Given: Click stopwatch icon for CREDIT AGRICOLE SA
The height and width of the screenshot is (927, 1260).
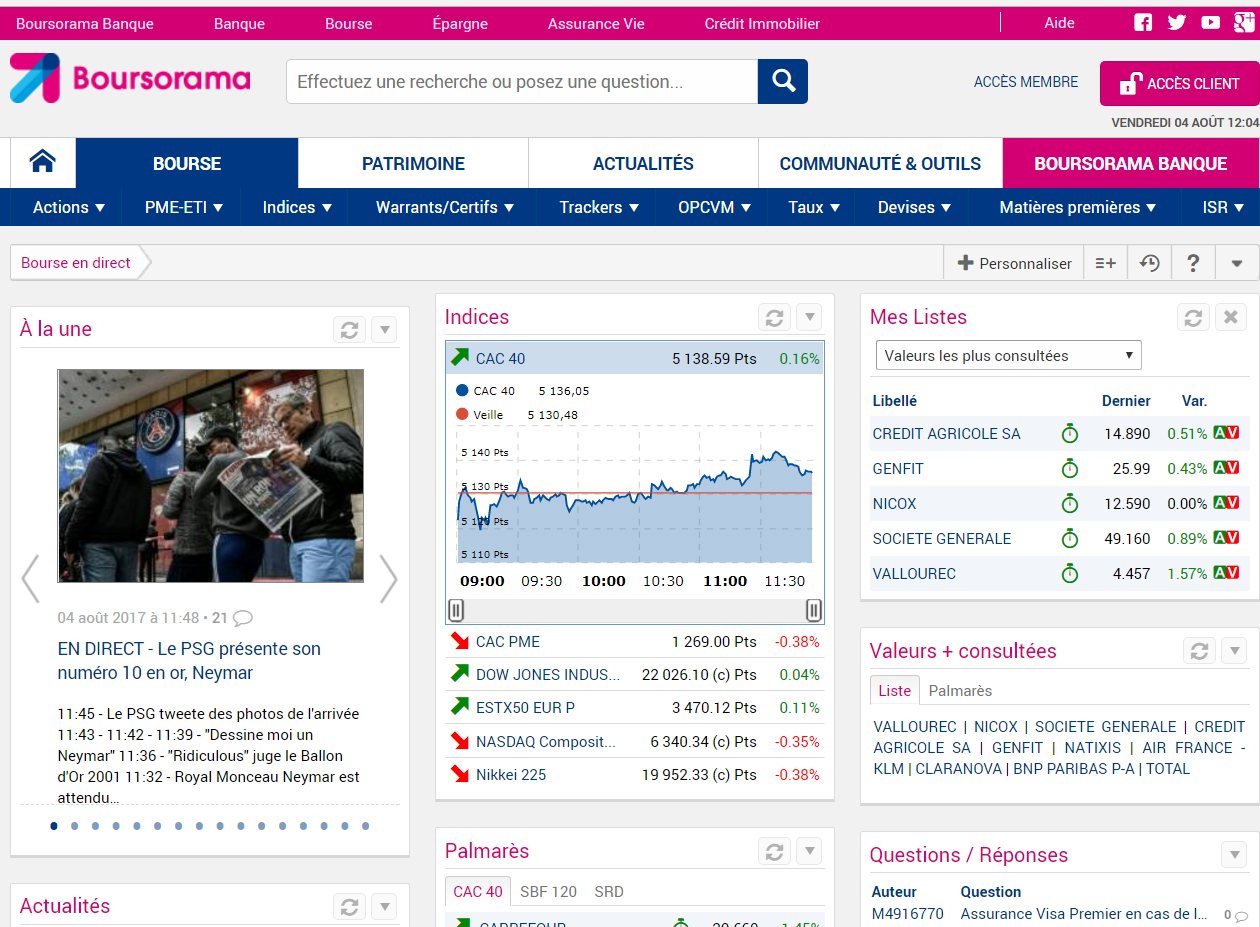Looking at the screenshot, I should pos(1070,433).
